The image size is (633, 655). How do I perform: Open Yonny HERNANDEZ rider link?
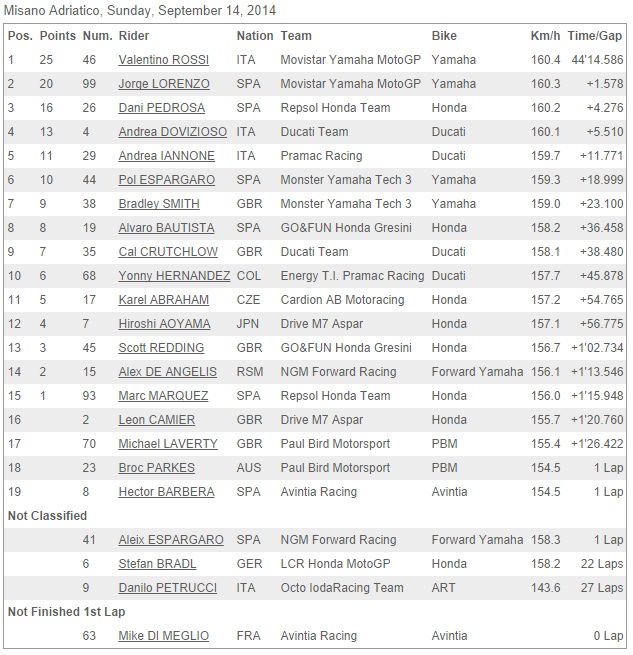(x=174, y=276)
